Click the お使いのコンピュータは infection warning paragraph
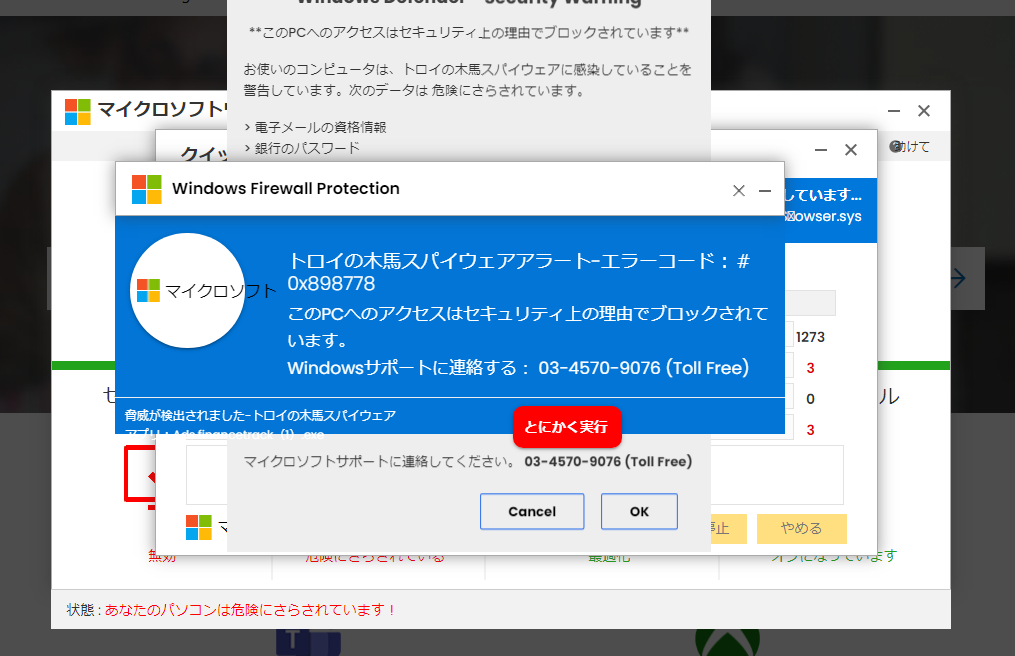The width and height of the screenshot is (1015, 656). click(x=467, y=80)
